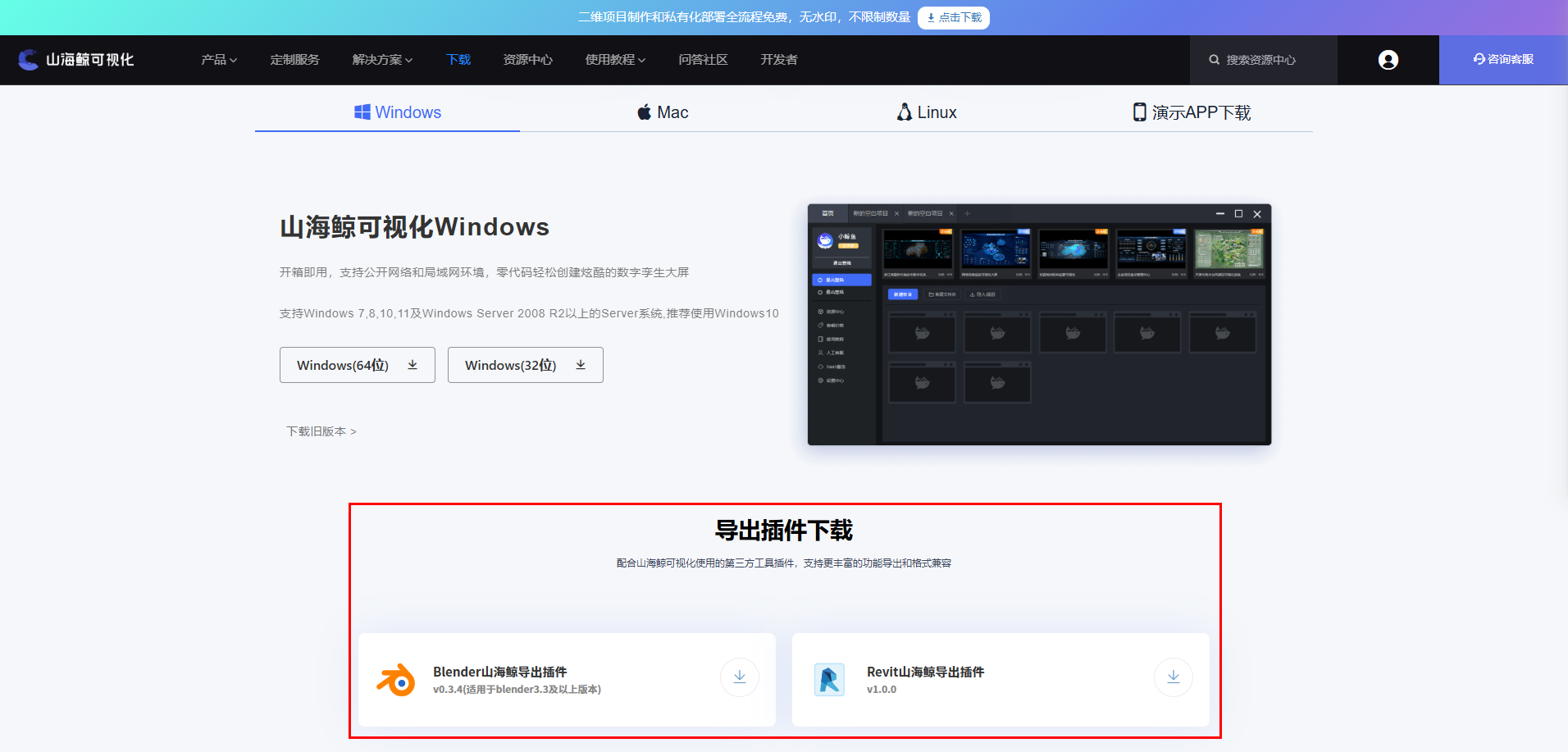Expand the 产品 dropdown menu
This screenshot has width=1568, height=752.
pos(219,60)
